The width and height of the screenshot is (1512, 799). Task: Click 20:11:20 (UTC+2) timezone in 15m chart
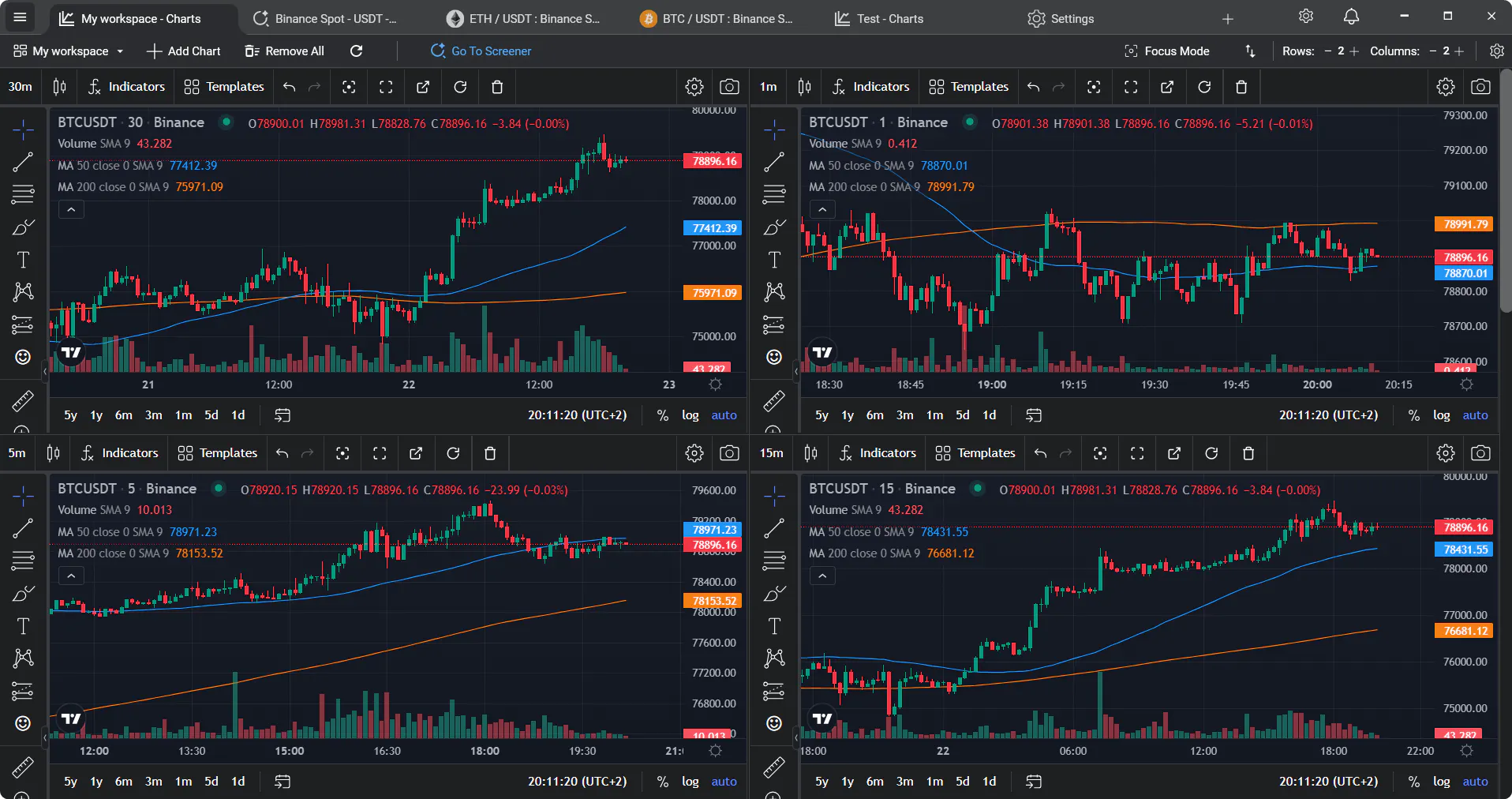[1328, 782]
